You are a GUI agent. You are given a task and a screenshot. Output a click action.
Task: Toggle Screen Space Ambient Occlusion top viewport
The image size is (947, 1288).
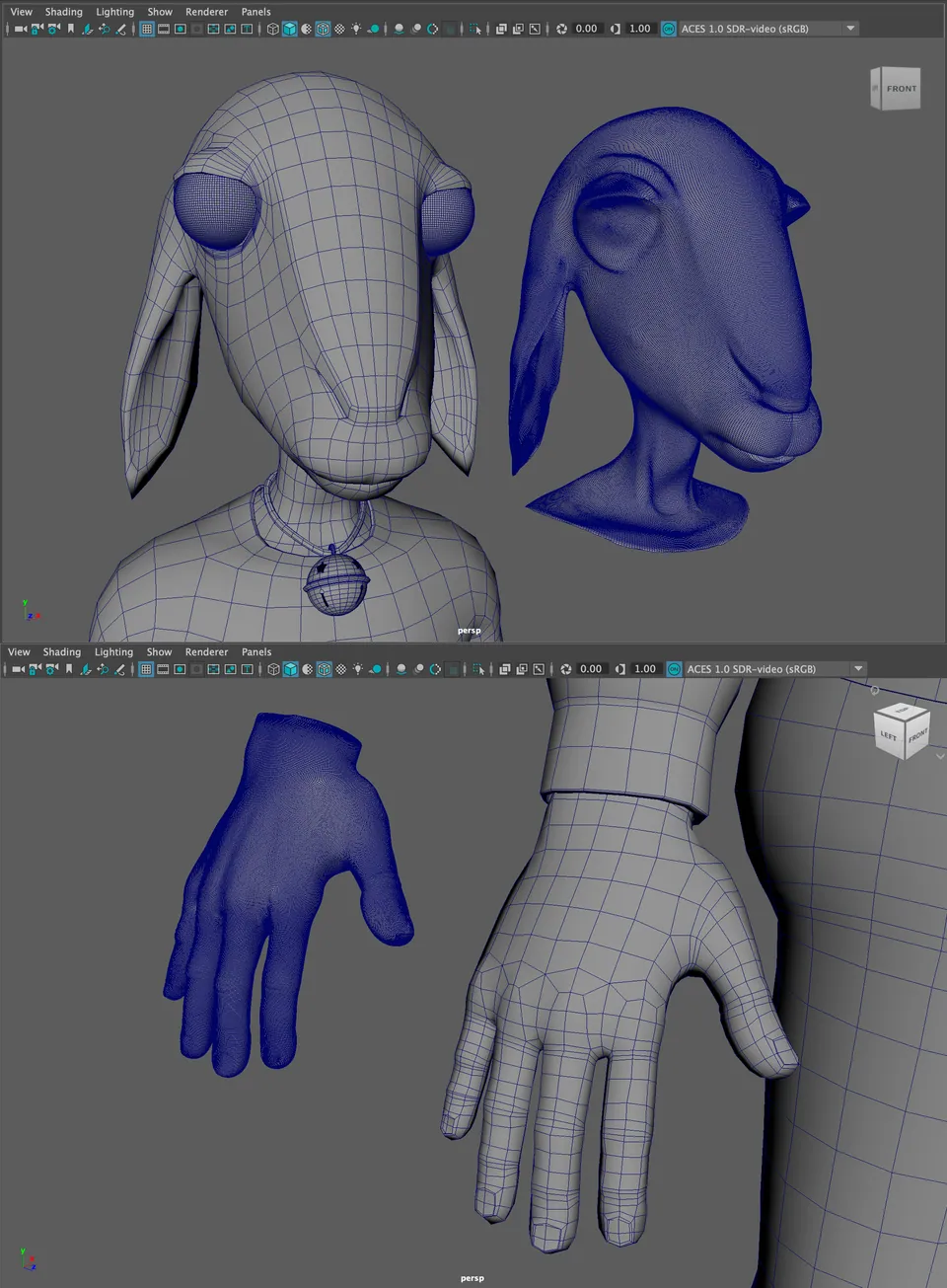click(399, 29)
